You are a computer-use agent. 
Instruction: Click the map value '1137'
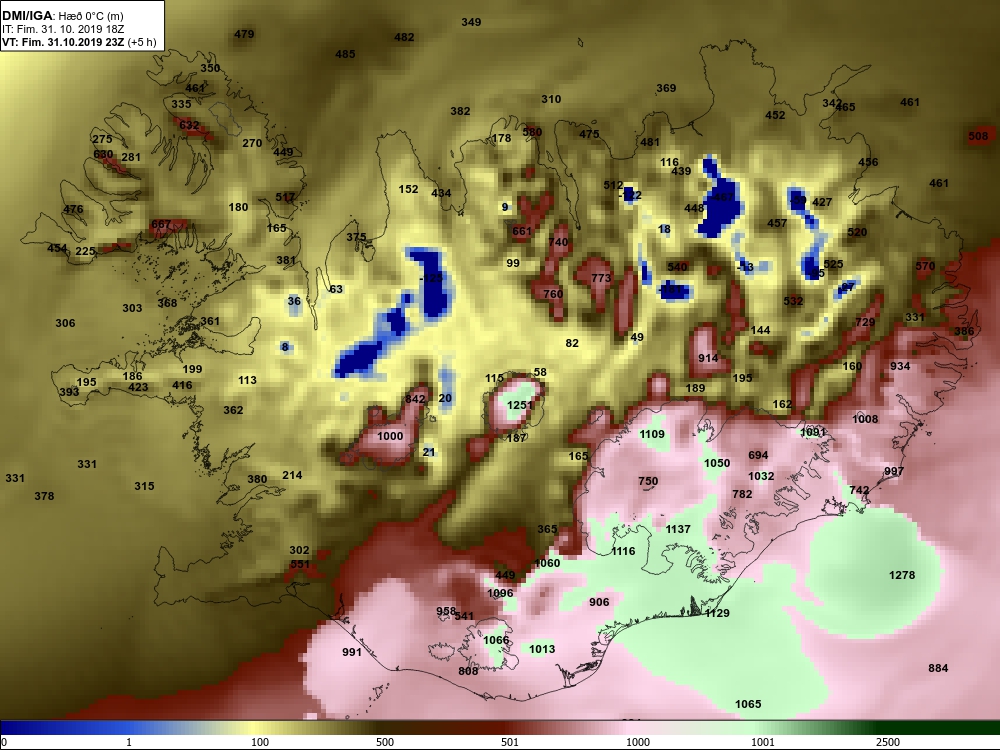(x=678, y=529)
